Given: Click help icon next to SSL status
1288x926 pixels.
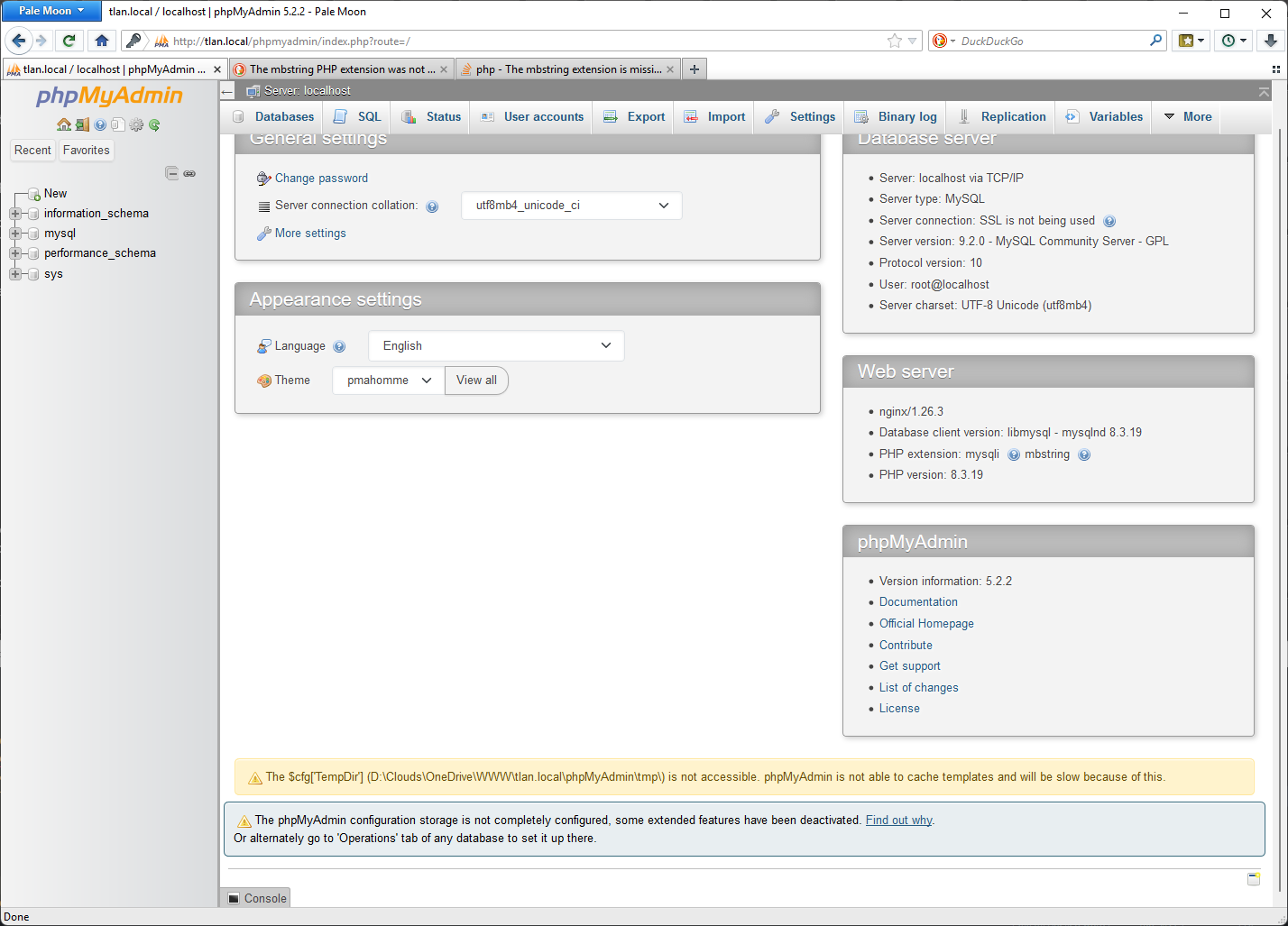Looking at the screenshot, I should click(x=1109, y=221).
